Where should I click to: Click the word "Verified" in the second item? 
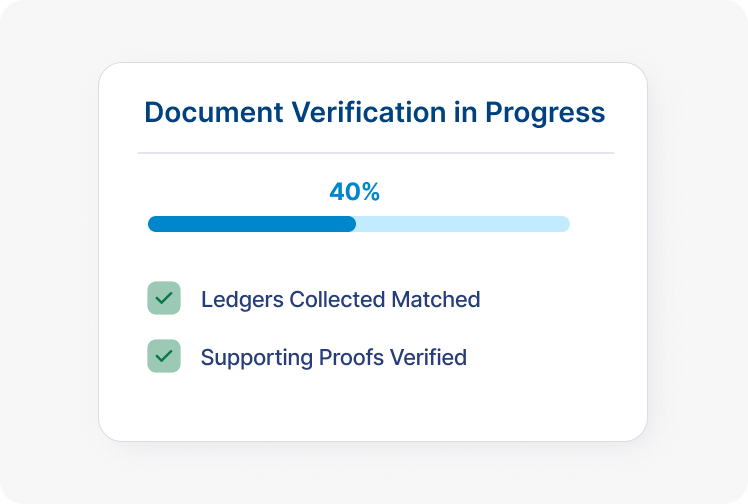pos(429,357)
